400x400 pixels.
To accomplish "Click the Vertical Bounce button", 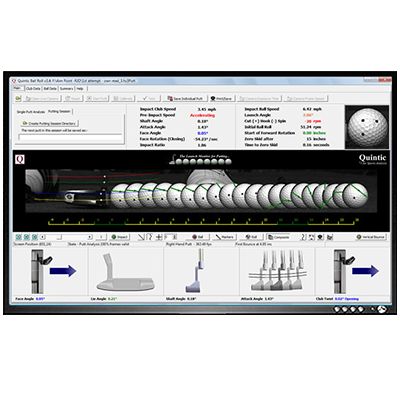I will tap(371, 237).
